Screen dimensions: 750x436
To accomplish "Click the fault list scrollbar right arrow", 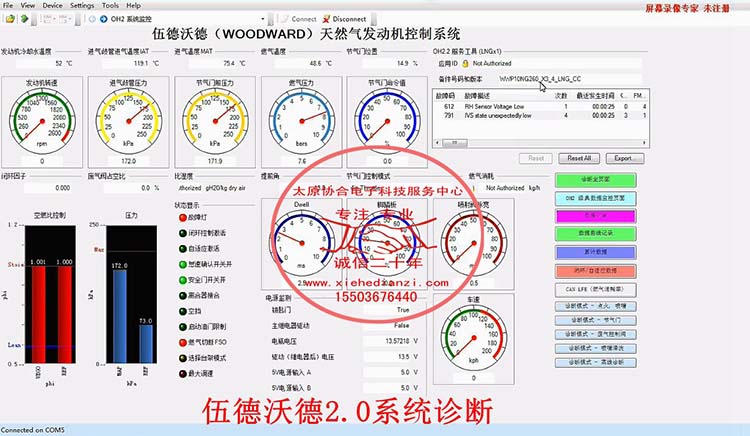I will click(x=644, y=142).
